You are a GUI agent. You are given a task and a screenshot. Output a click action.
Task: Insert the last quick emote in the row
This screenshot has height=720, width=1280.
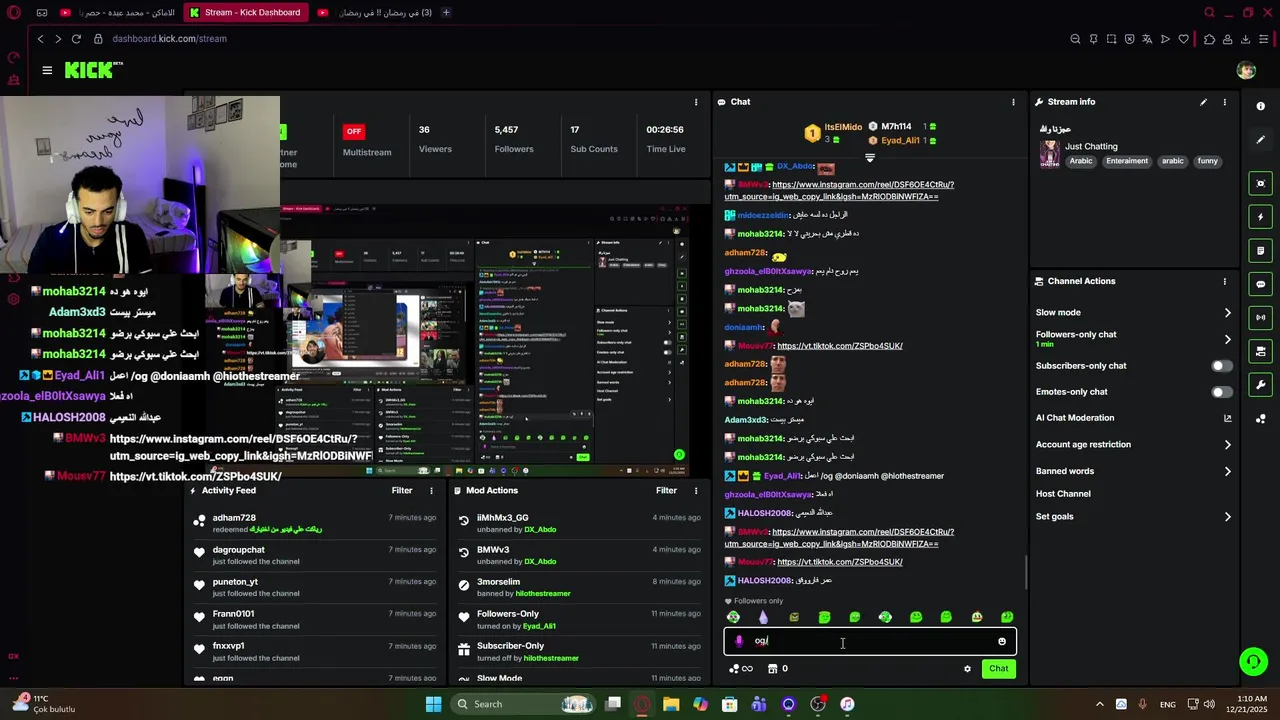[x=1007, y=617]
